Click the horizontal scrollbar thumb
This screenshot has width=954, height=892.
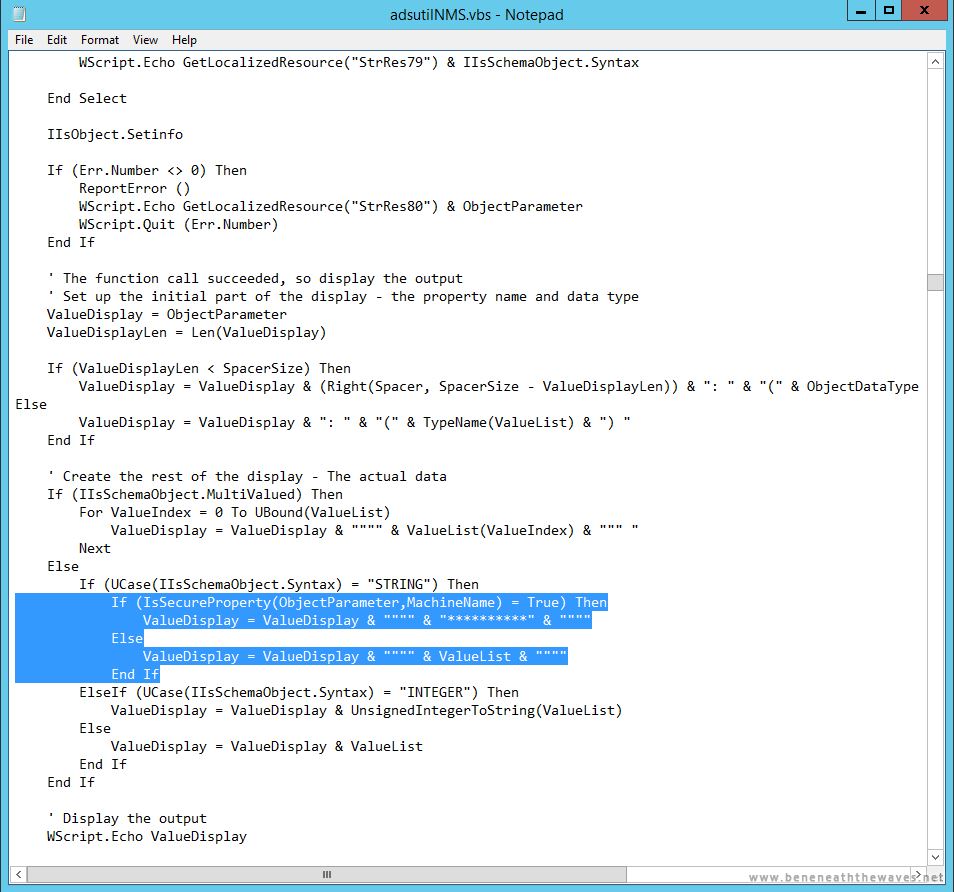[x=327, y=874]
